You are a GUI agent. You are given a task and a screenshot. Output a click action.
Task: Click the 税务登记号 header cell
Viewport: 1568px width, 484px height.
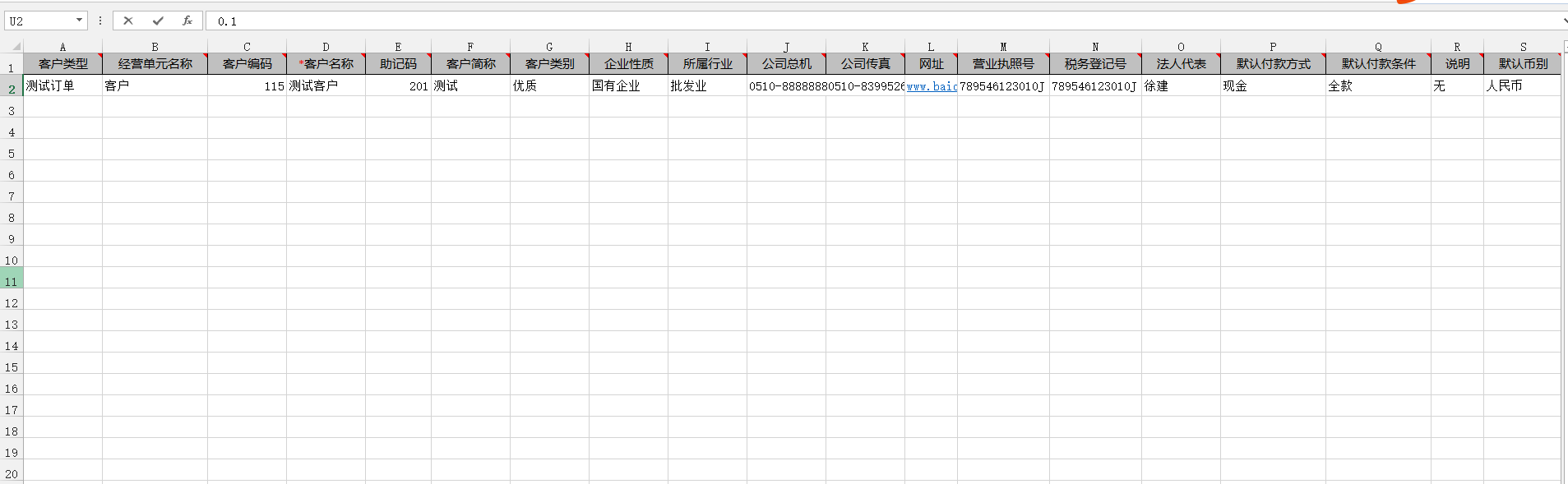pos(1095,63)
